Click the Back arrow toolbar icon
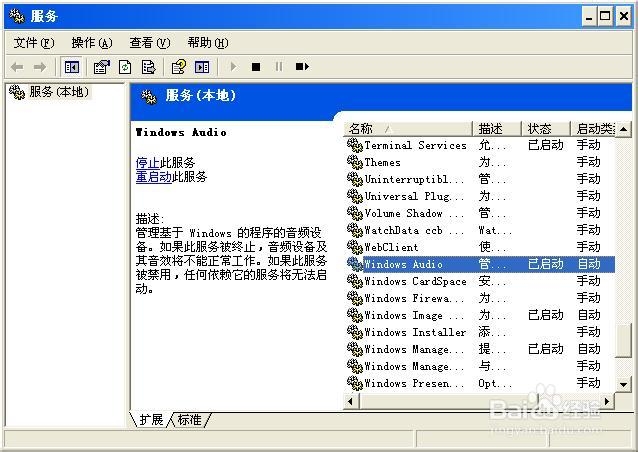This screenshot has height=452, width=638. [17, 67]
